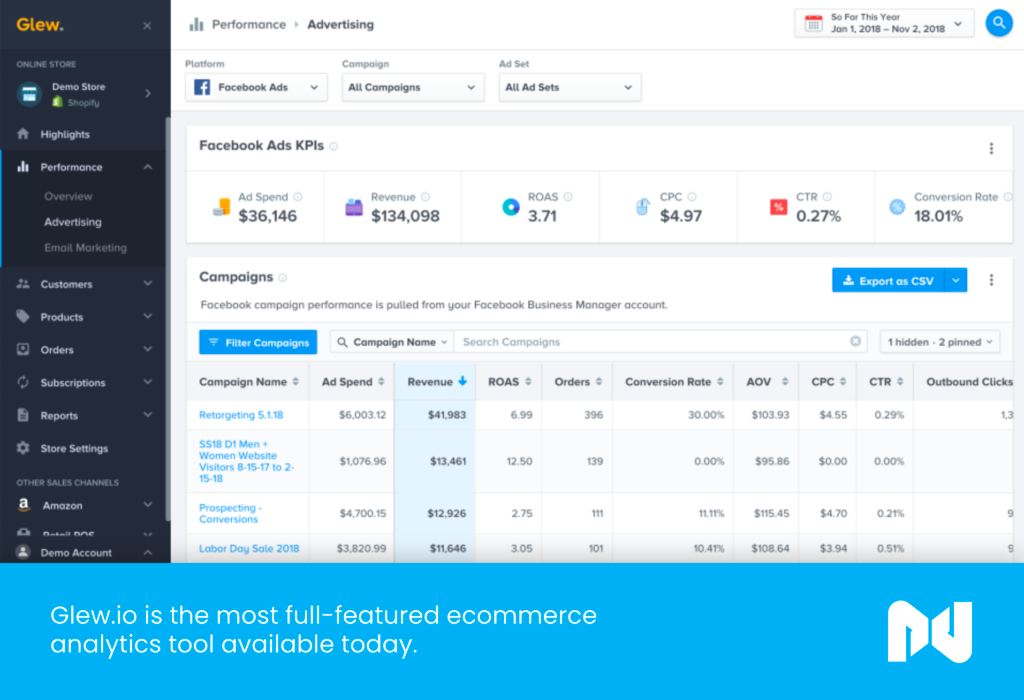Select the Orders sidebar icon
The width and height of the screenshot is (1024, 700).
point(23,349)
